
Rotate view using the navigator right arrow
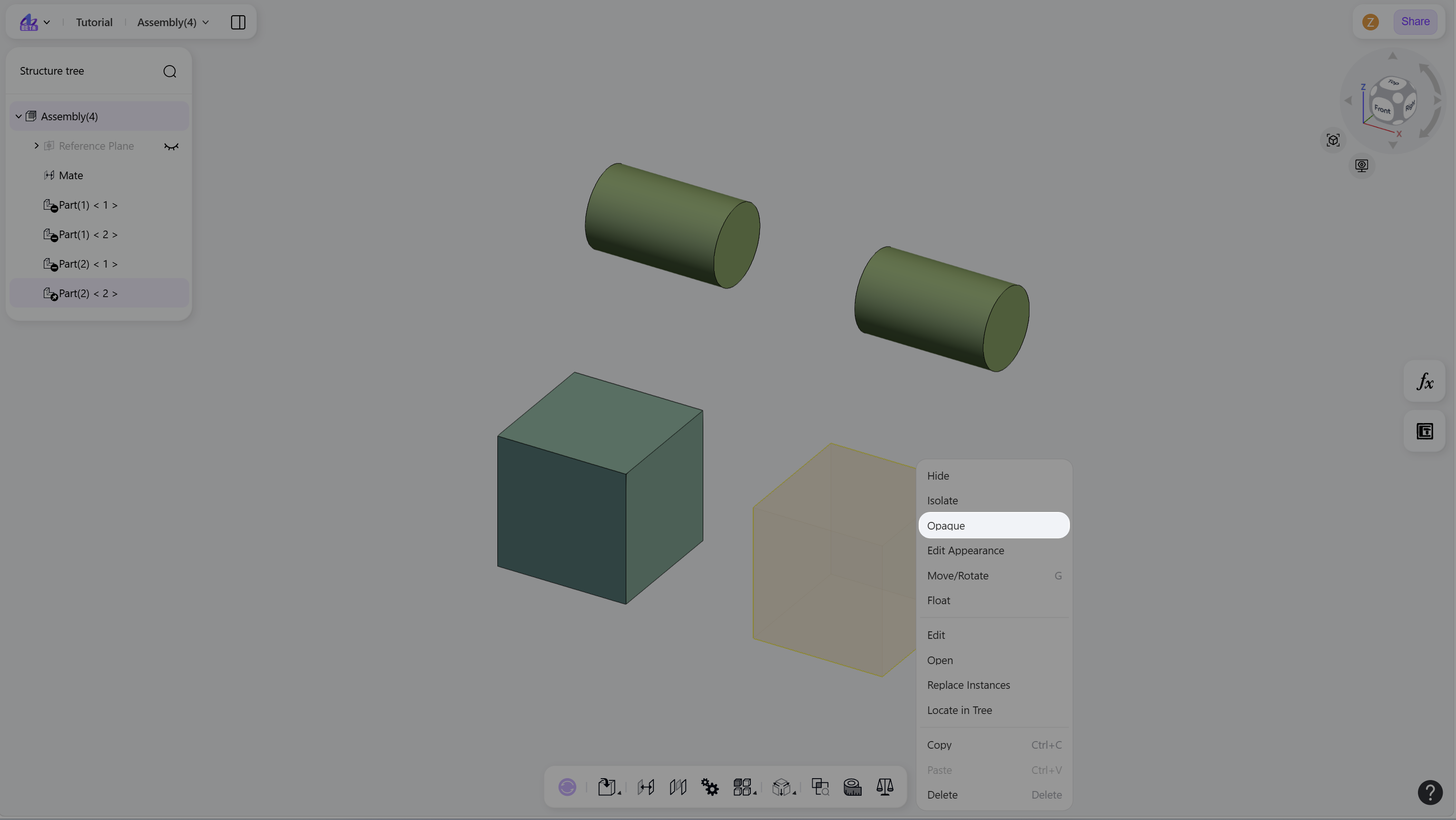[x=1438, y=101]
